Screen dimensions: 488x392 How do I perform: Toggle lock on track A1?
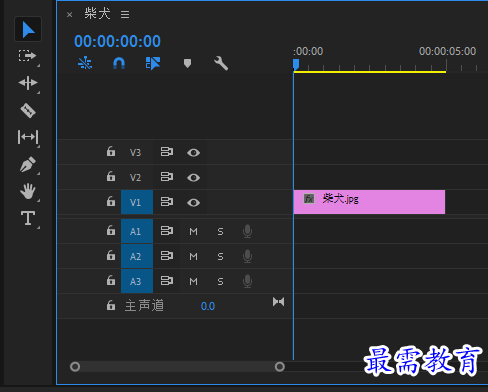pyautogui.click(x=111, y=230)
